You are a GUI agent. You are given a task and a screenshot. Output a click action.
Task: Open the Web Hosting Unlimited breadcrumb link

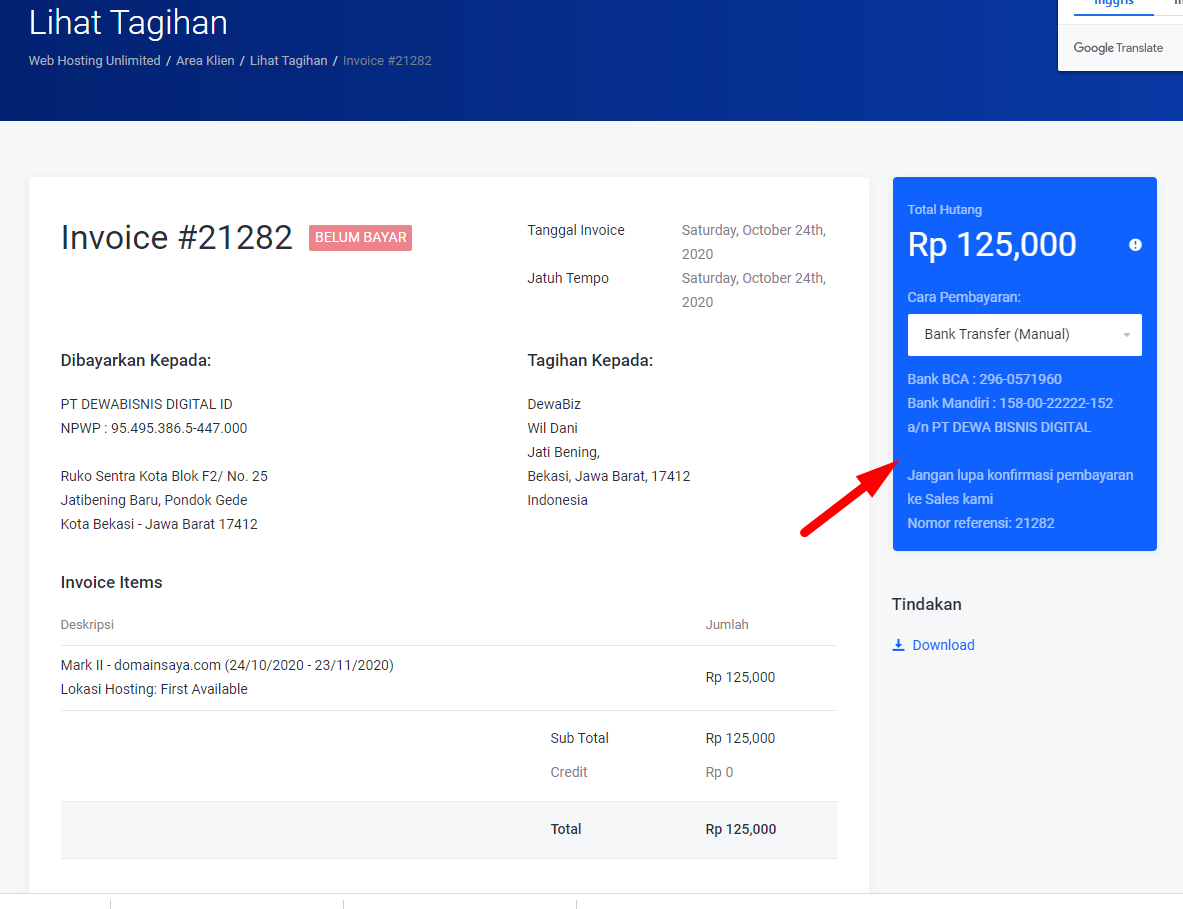(94, 61)
